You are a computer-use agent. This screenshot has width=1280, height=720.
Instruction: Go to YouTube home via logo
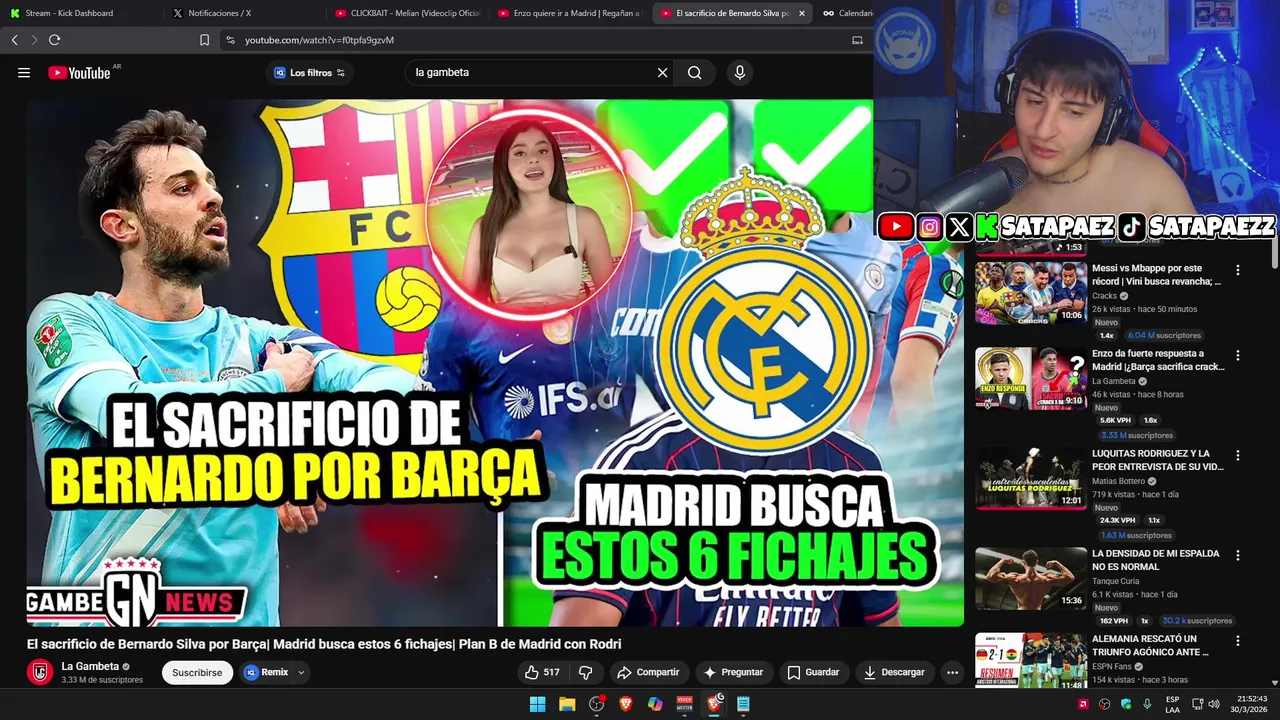pyautogui.click(x=79, y=72)
